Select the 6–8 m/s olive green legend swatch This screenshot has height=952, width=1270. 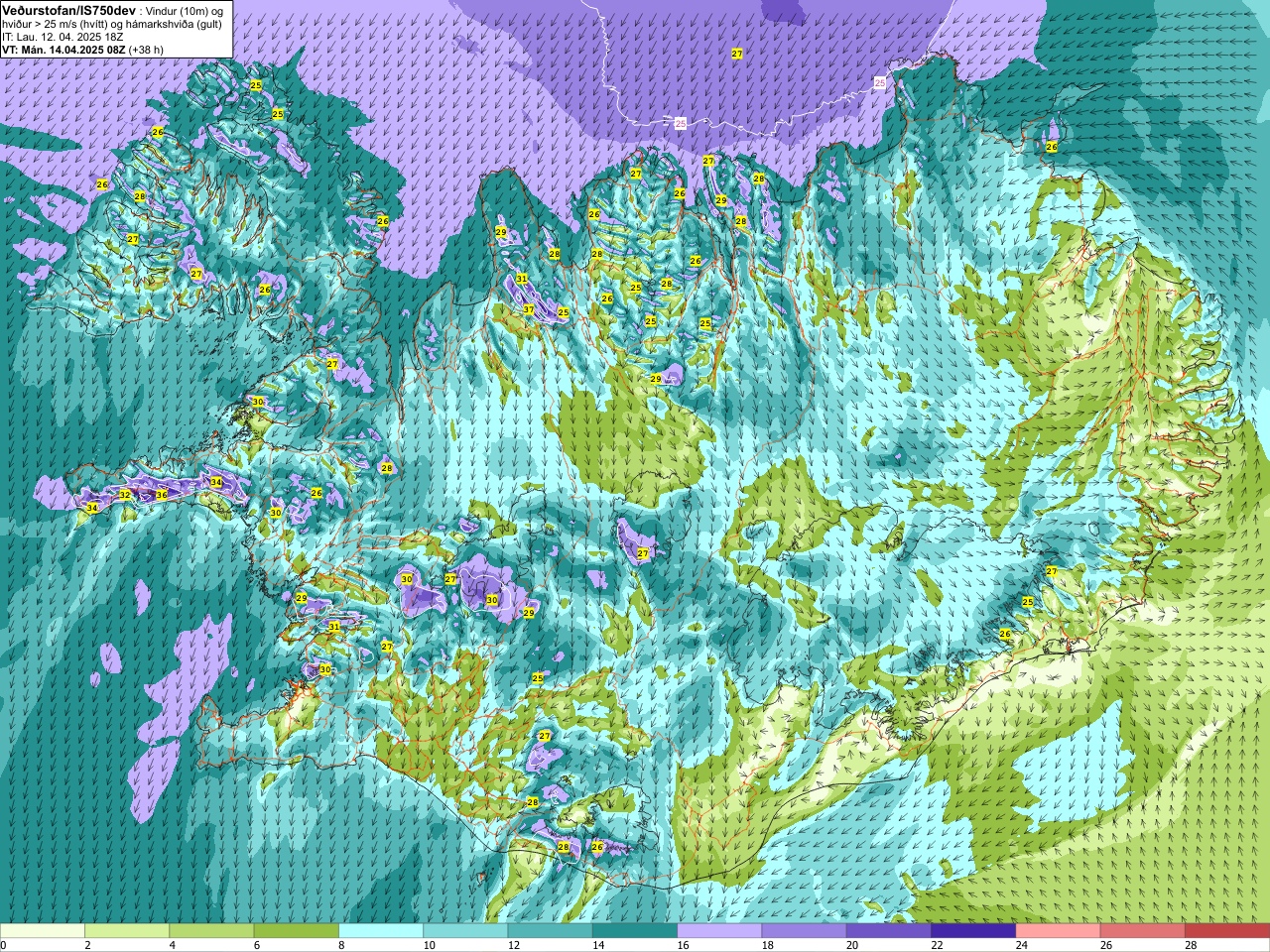[x=296, y=931]
